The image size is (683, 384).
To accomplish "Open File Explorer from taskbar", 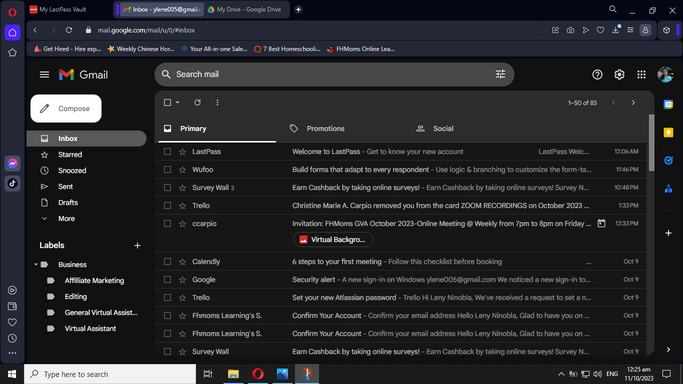I will point(233,374).
